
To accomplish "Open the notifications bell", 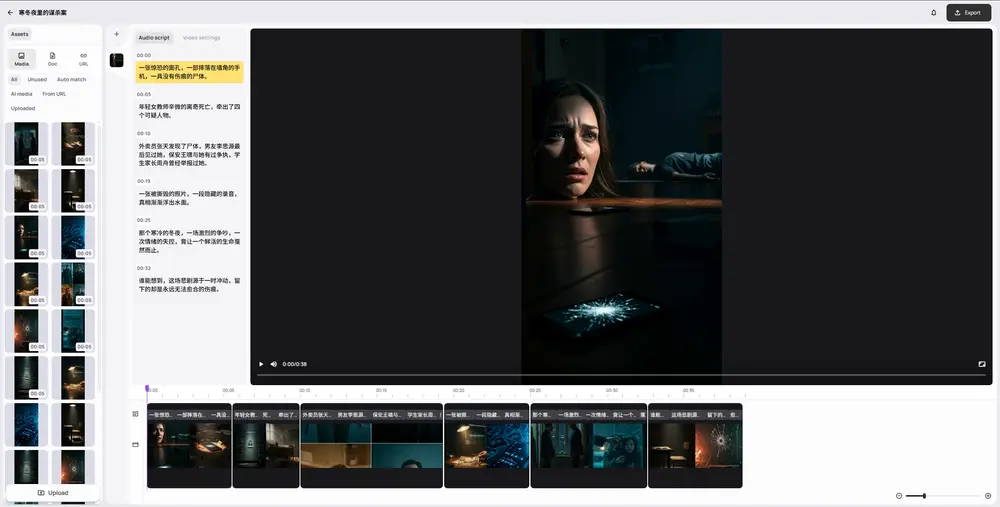I will [934, 13].
